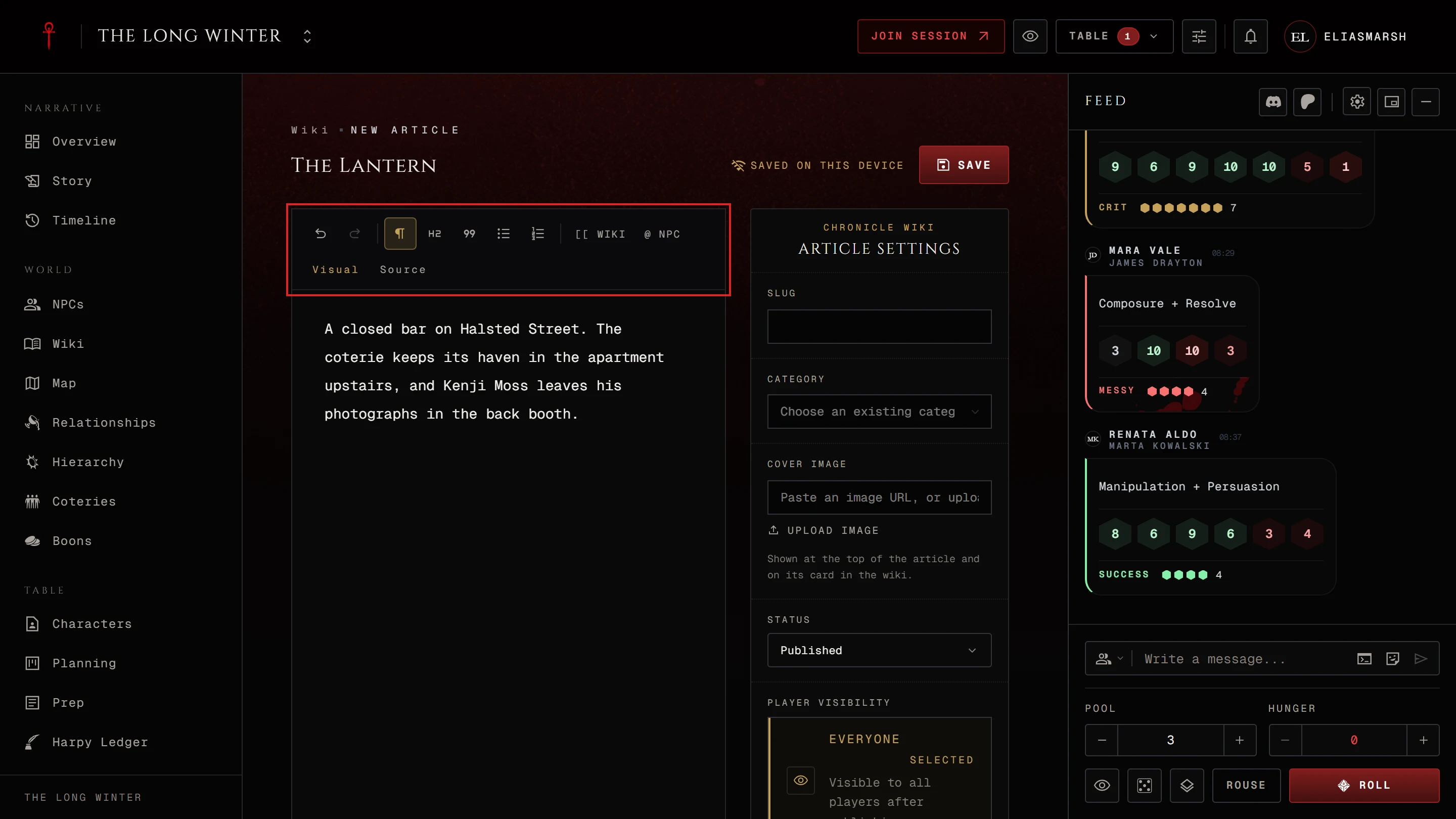
Task: Open the sliders settings icon in top bar
Action: tap(1199, 36)
